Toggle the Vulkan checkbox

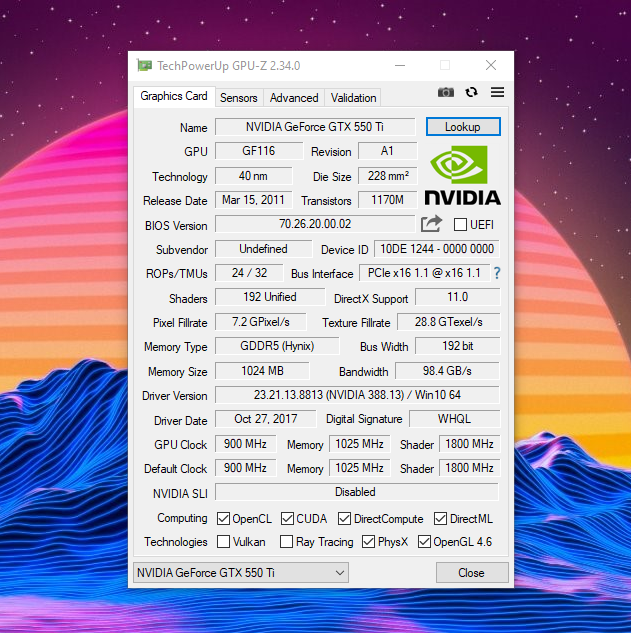[223, 542]
